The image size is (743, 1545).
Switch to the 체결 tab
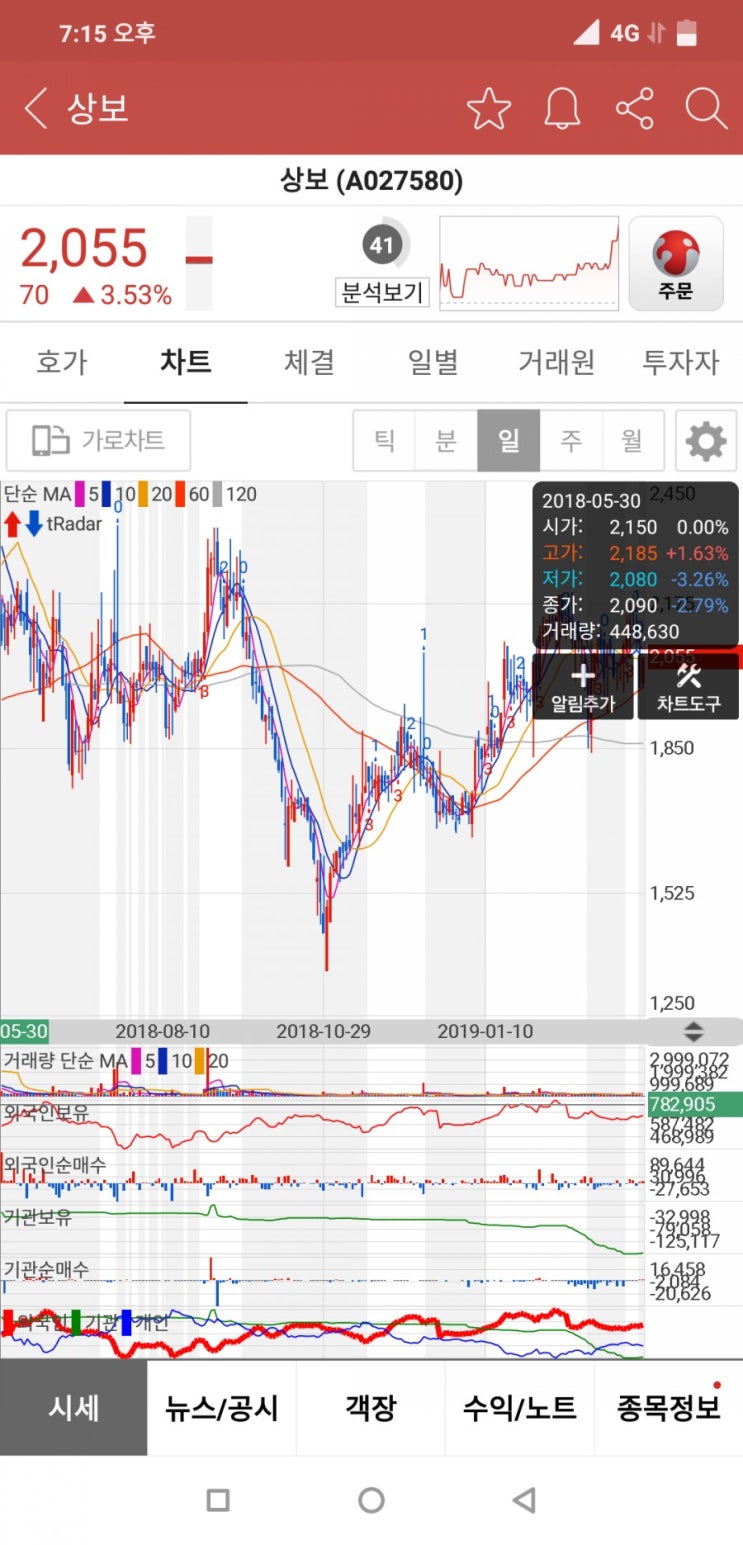[x=310, y=362]
